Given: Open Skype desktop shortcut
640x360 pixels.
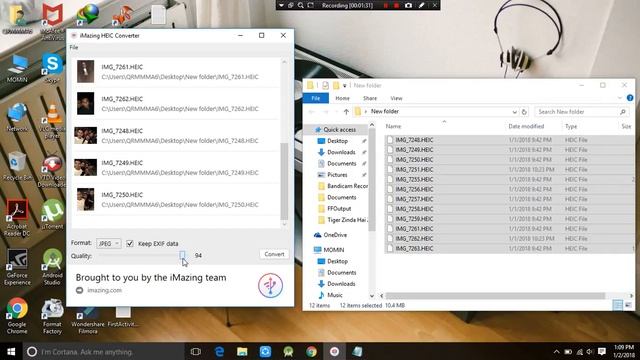Looking at the screenshot, I should (52, 68).
